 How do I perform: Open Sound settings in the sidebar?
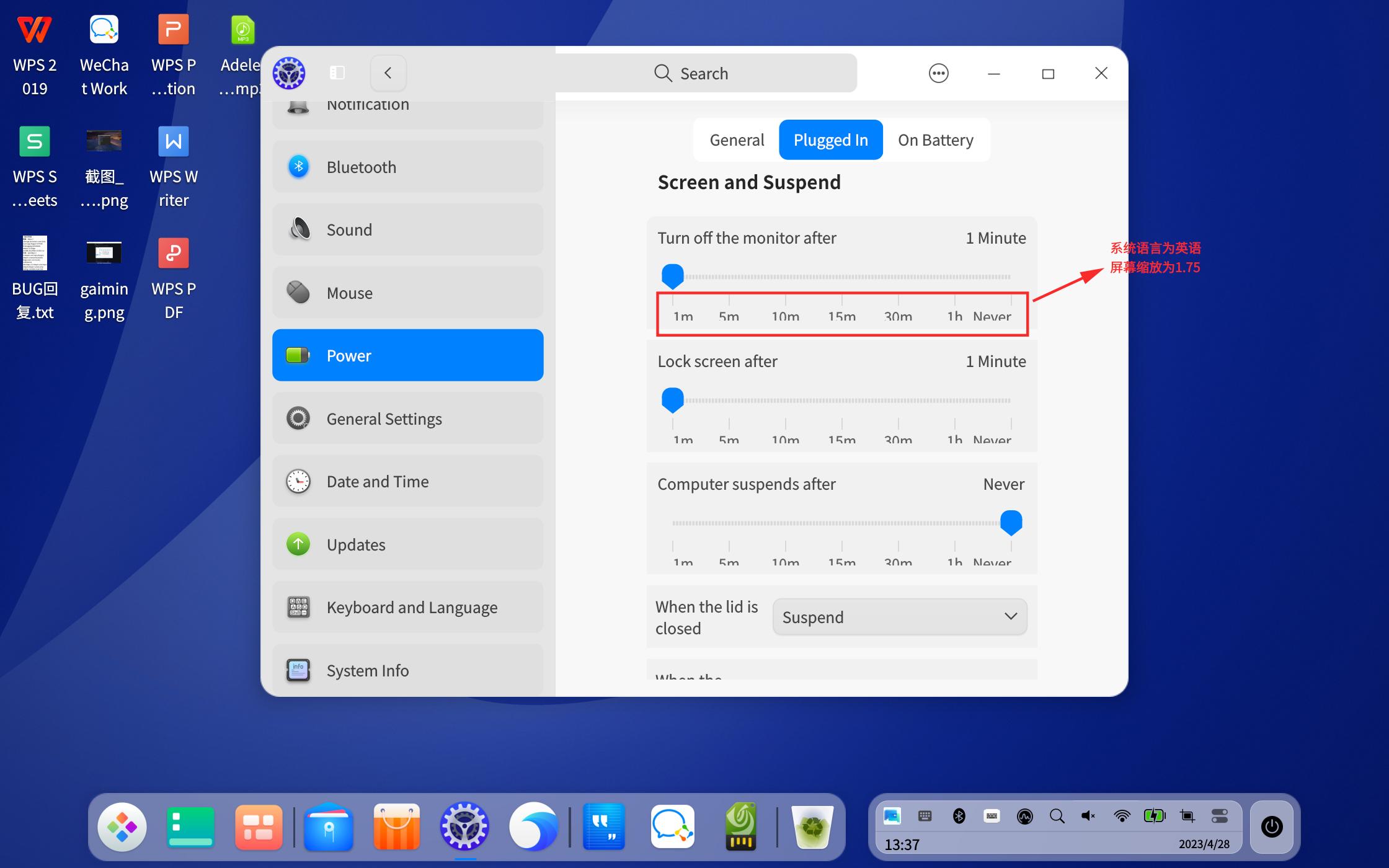[x=407, y=229]
